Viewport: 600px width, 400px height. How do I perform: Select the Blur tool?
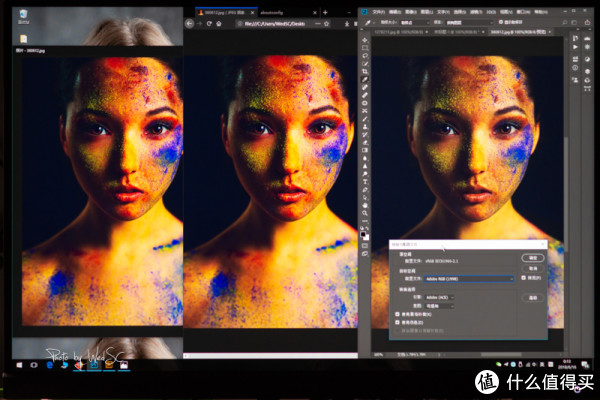tap(365, 158)
